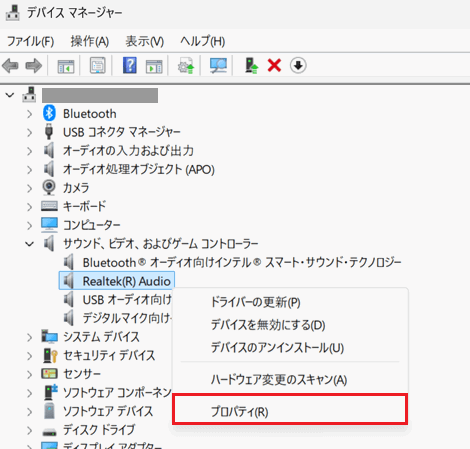The width and height of the screenshot is (470, 449).
Task: Click the monitor icon beside コンピューター
Action: (x=49, y=224)
